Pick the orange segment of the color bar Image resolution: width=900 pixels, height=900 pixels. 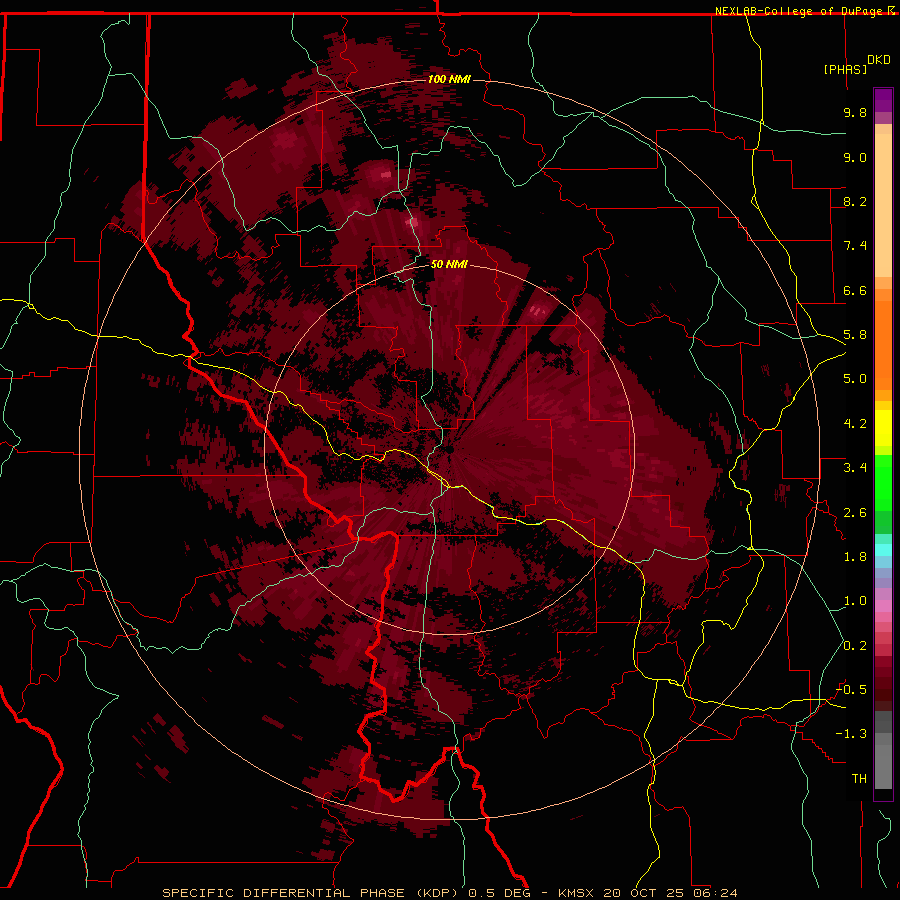coord(883,344)
